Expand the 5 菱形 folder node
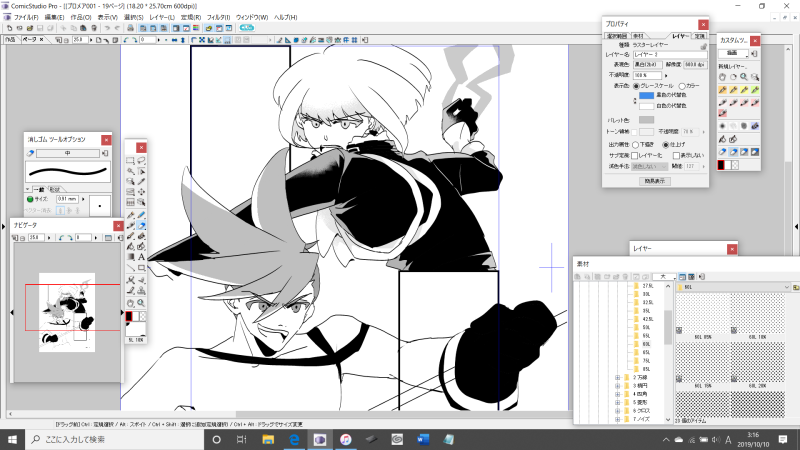 coord(617,402)
